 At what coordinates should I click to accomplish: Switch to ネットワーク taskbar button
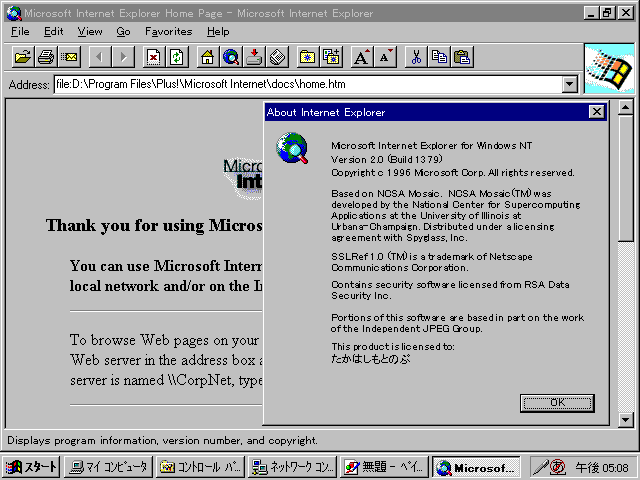[292, 467]
